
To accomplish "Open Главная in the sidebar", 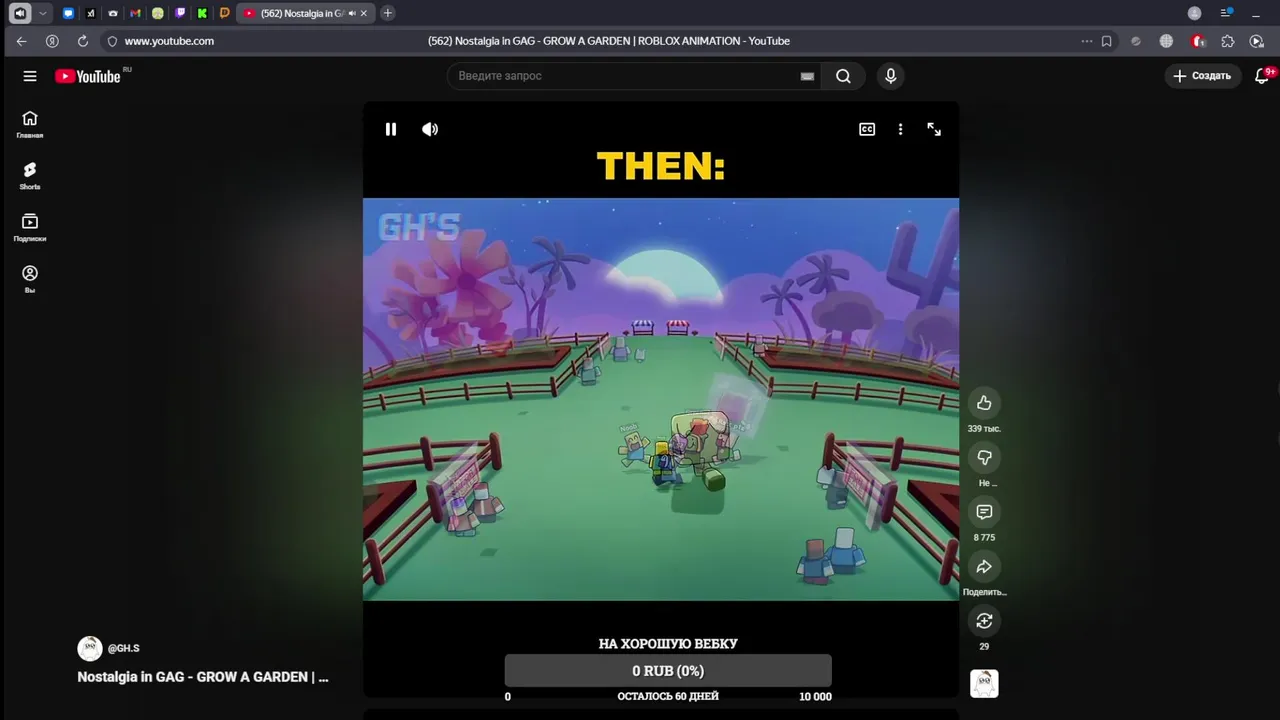I will tap(30, 124).
